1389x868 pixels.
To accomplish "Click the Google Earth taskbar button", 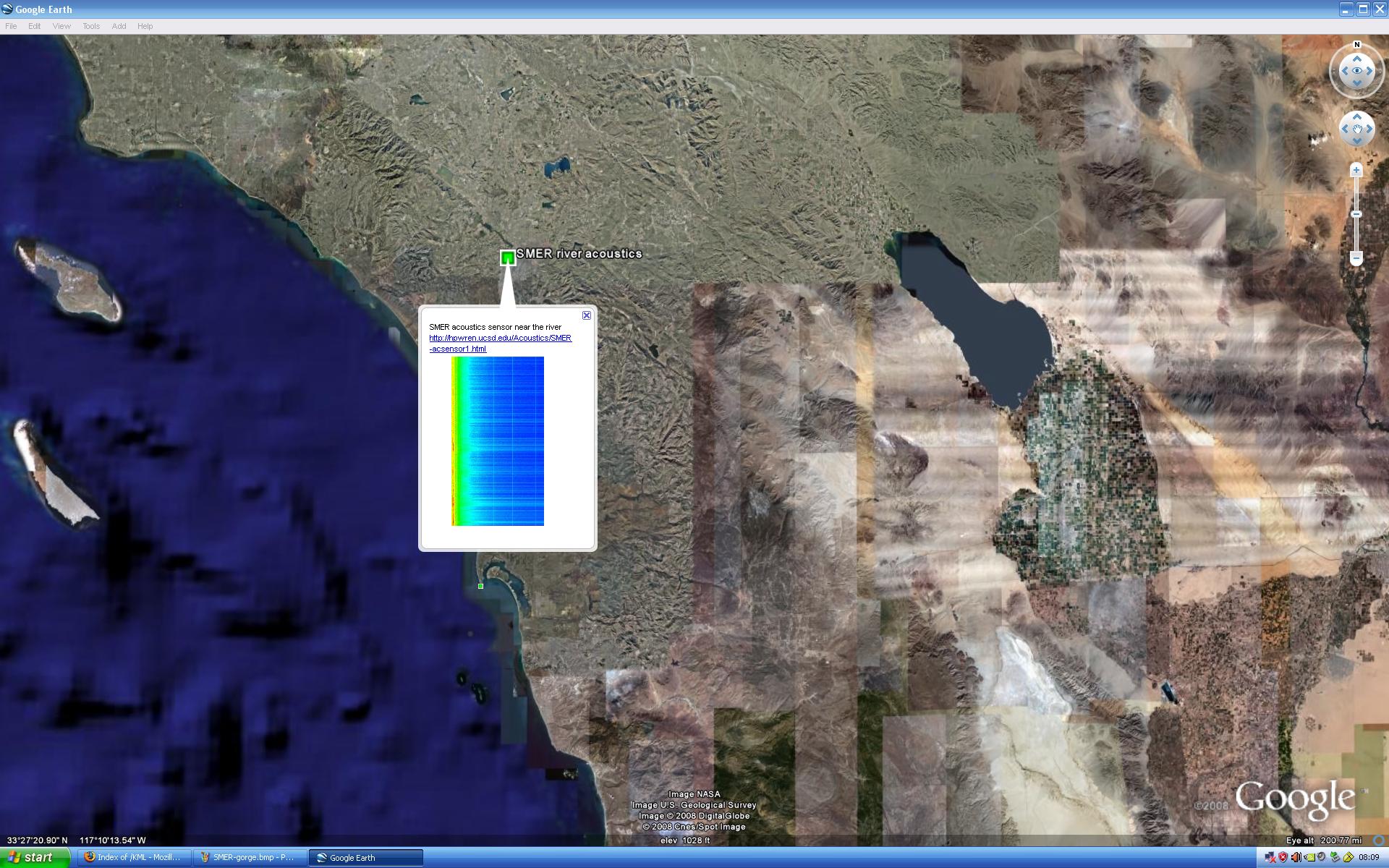I will coord(365,857).
